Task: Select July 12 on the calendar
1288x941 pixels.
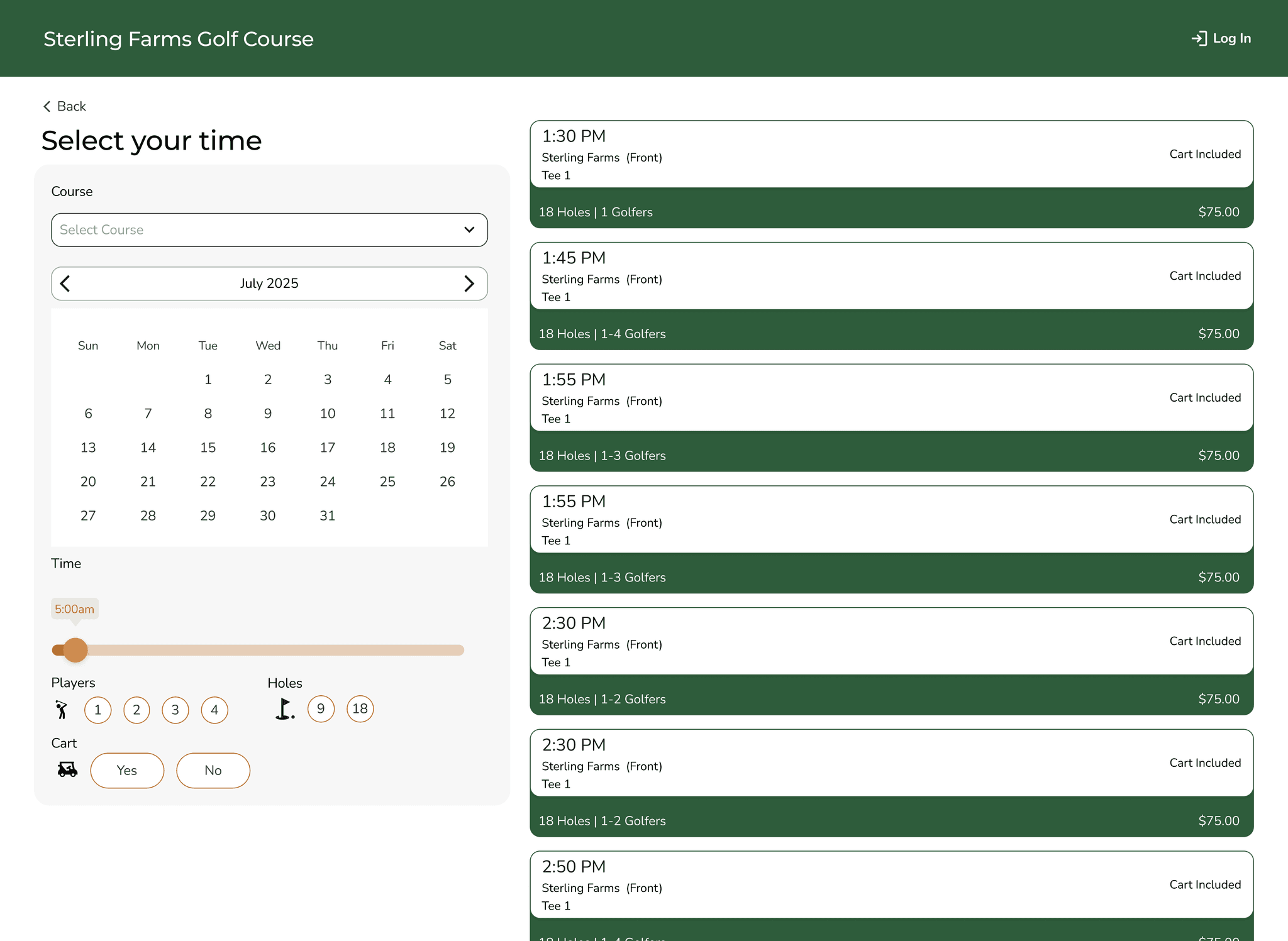Action: tap(447, 414)
